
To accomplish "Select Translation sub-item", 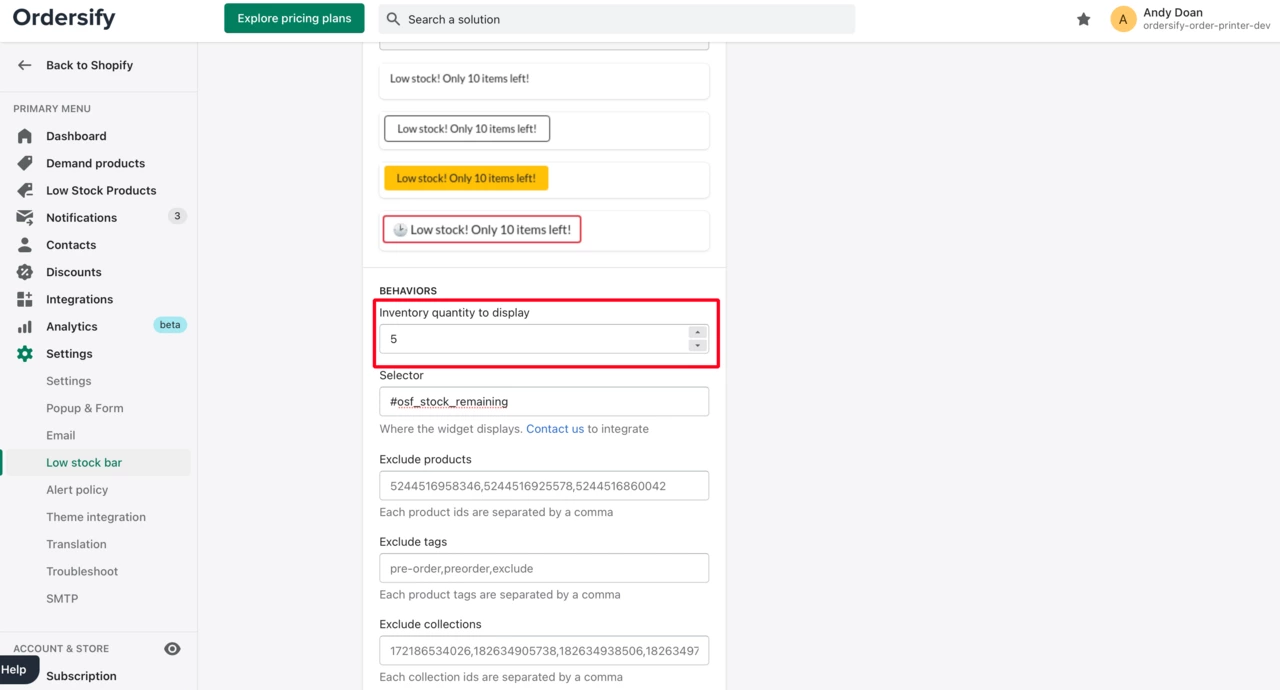I will (76, 544).
